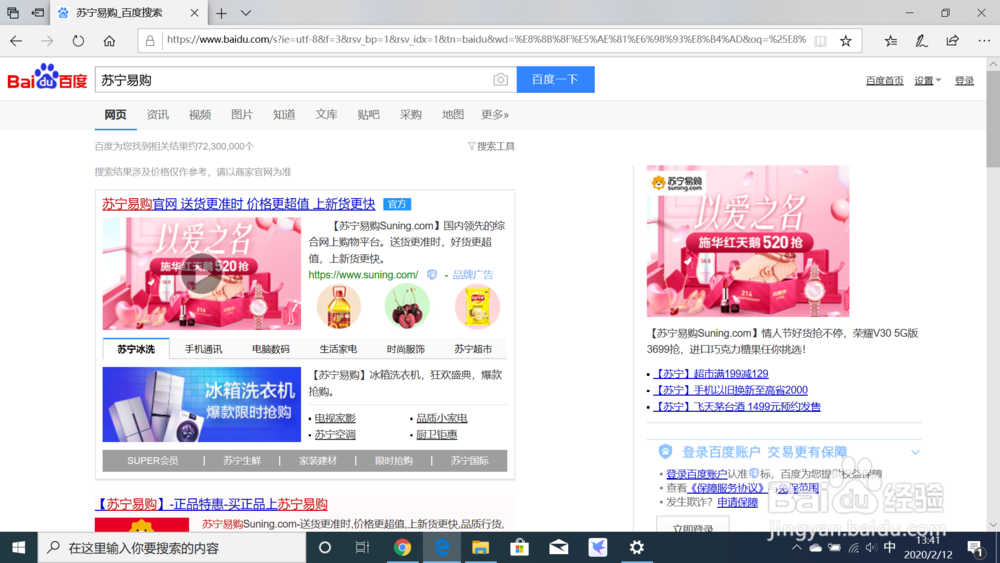Expand 更多» search categories

click(x=495, y=115)
